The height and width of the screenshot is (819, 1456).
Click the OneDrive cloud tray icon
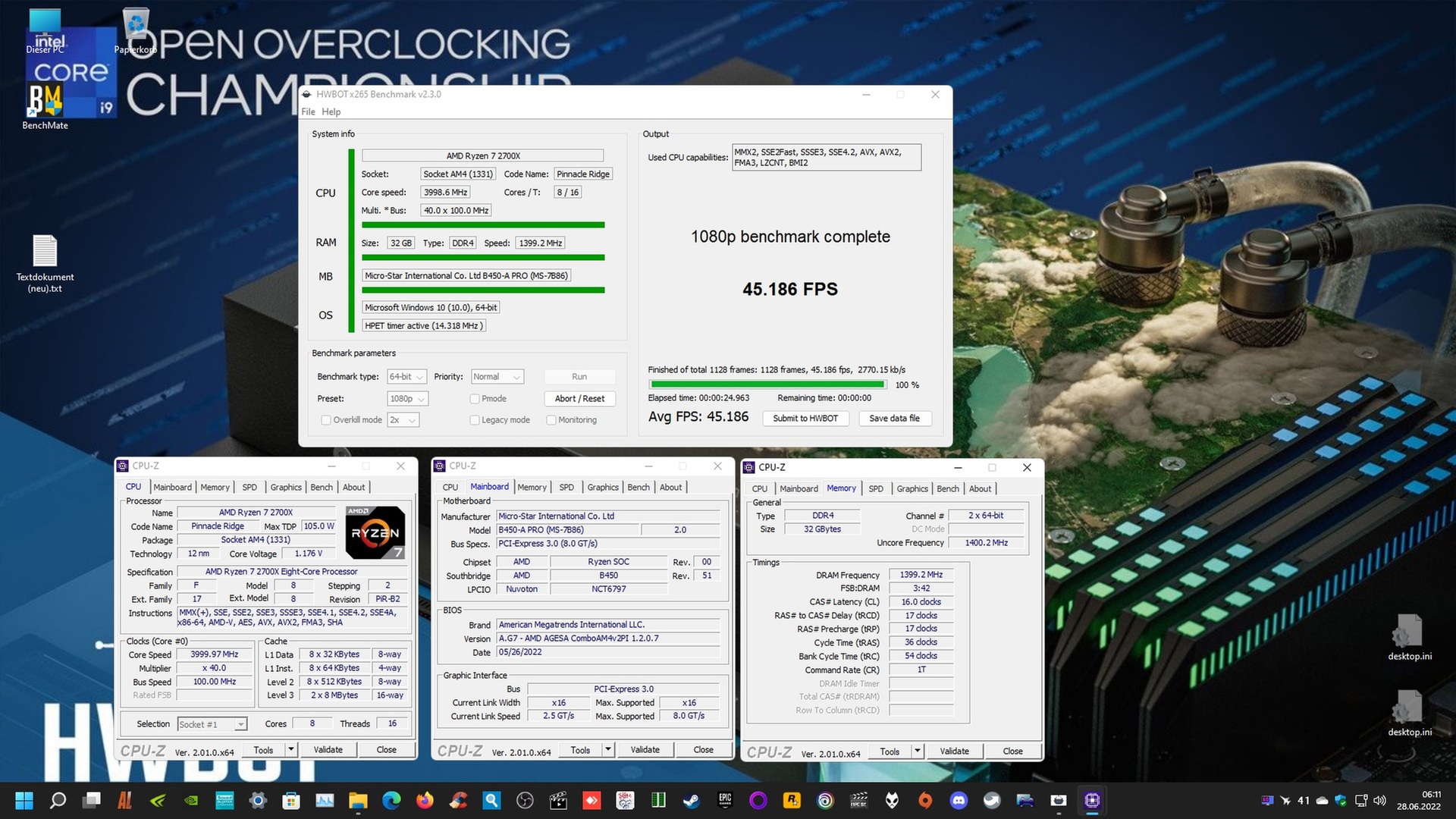(x=1322, y=800)
